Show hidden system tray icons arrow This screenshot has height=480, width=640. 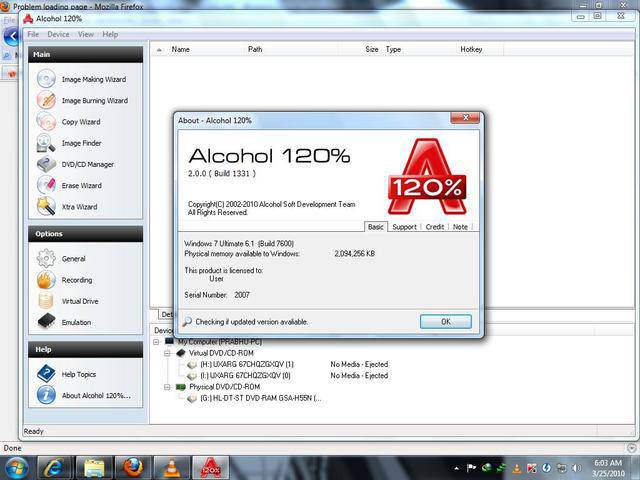tap(456, 468)
